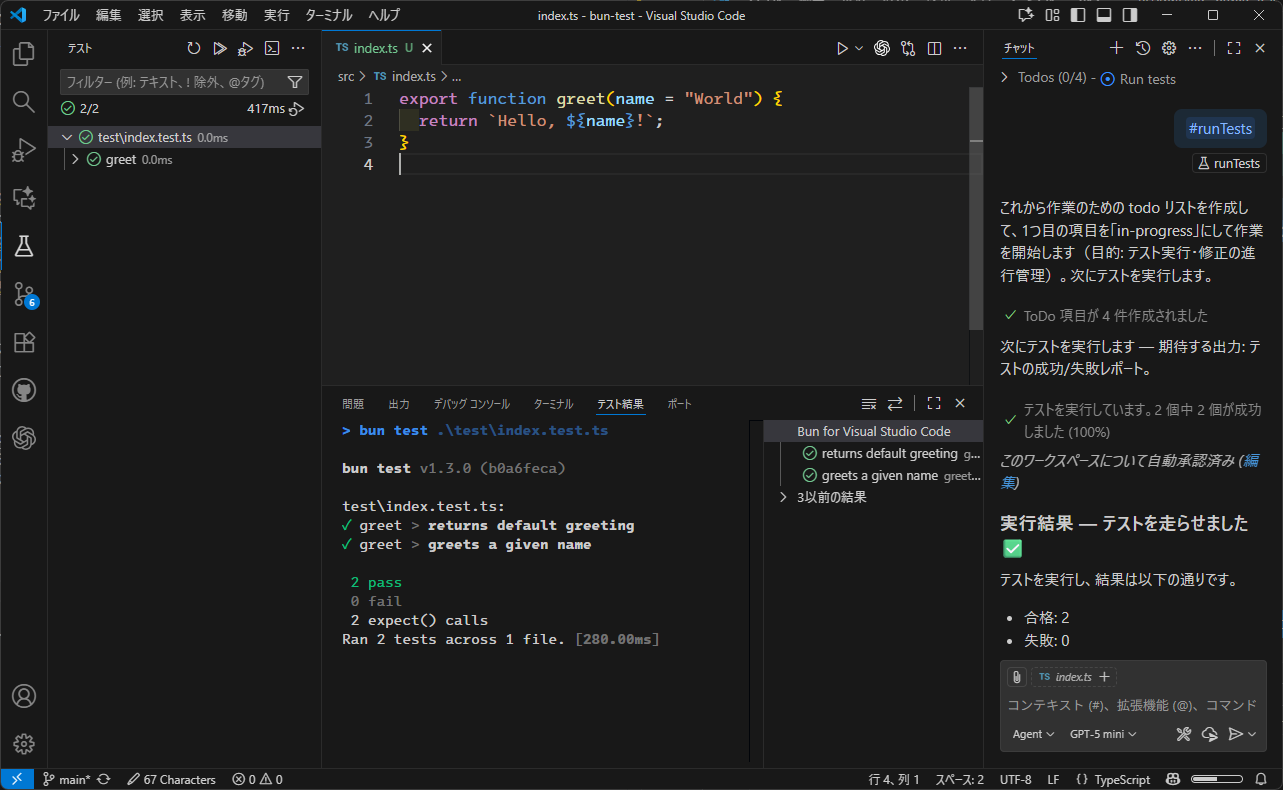
Task: Show chat history clock icon
Action: [1143, 48]
